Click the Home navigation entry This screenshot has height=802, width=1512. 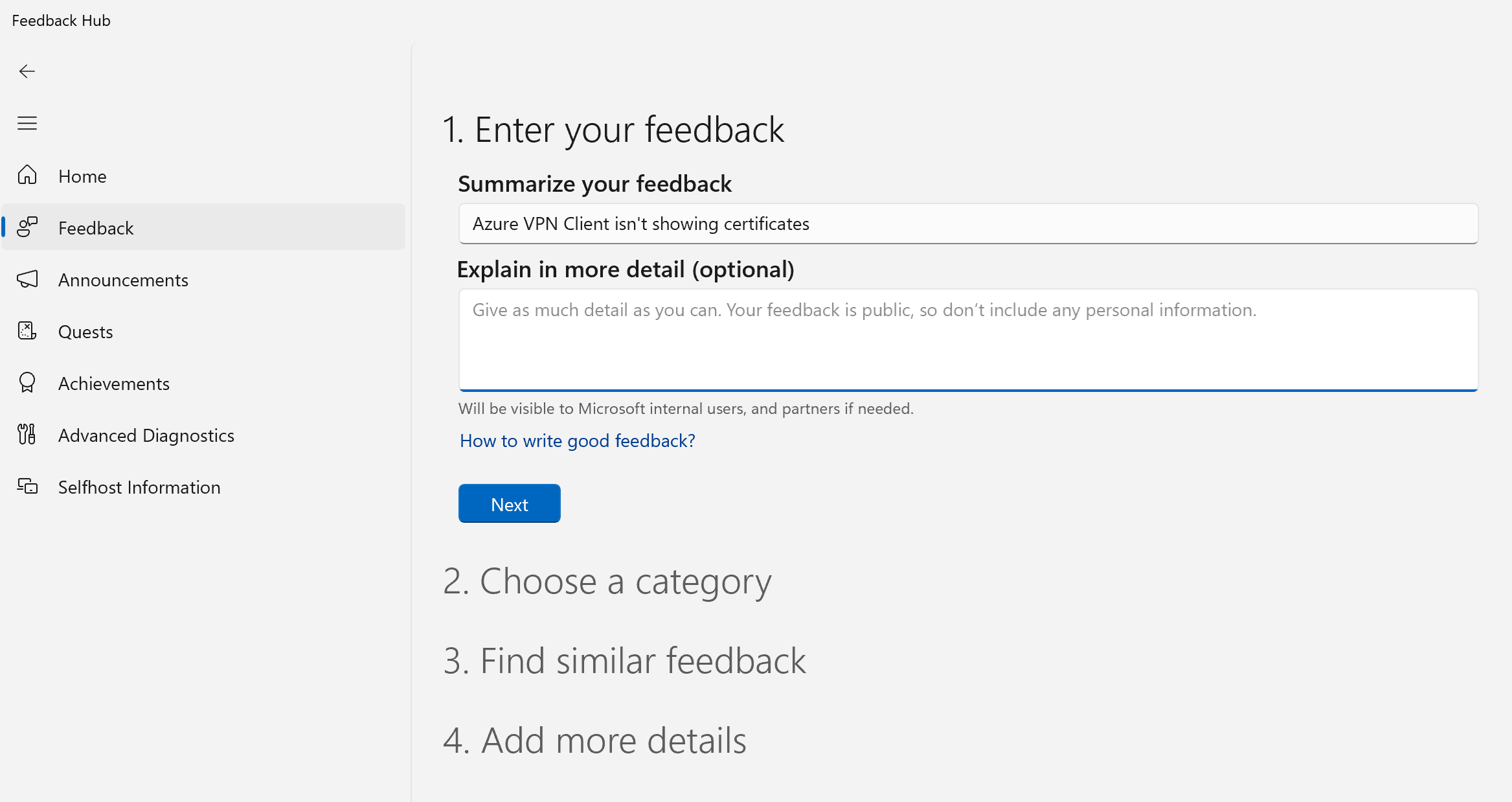click(x=82, y=175)
